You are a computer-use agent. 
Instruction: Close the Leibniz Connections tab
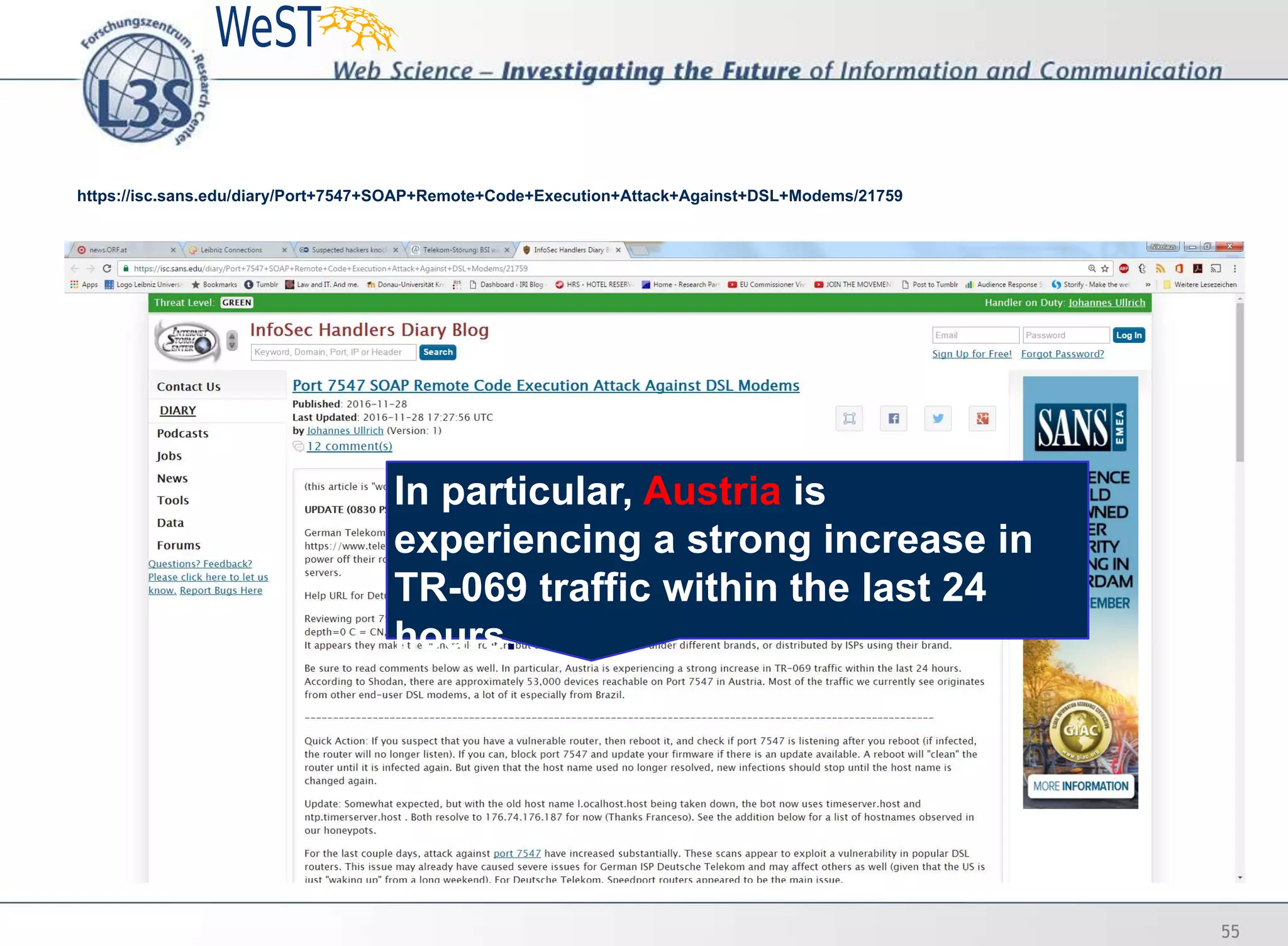pyautogui.click(x=284, y=250)
